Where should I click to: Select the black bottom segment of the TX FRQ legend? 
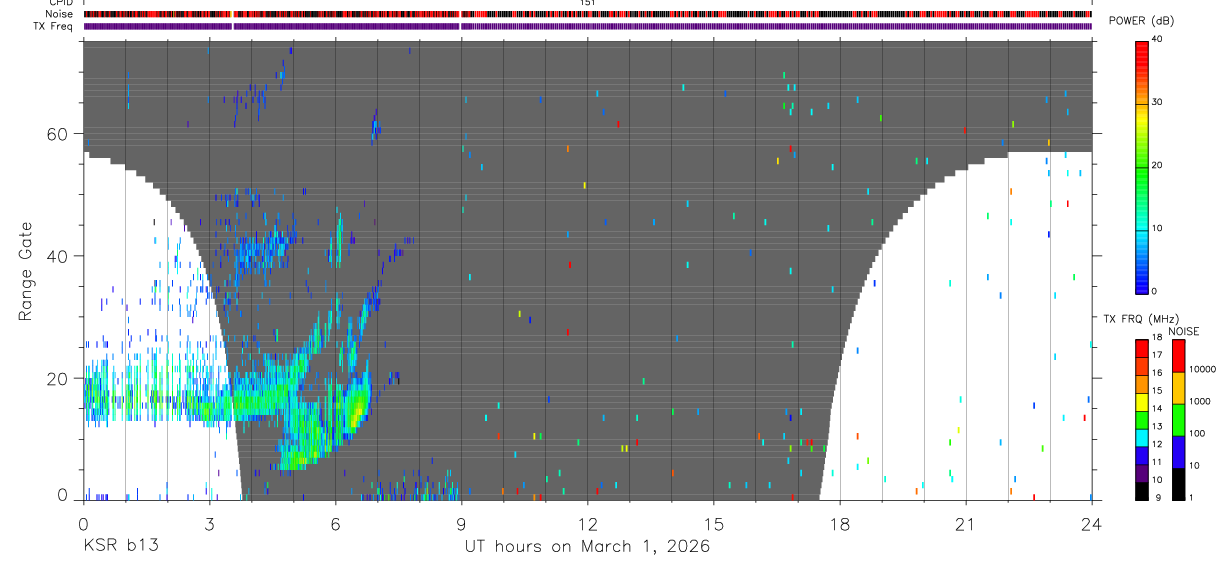click(1141, 489)
